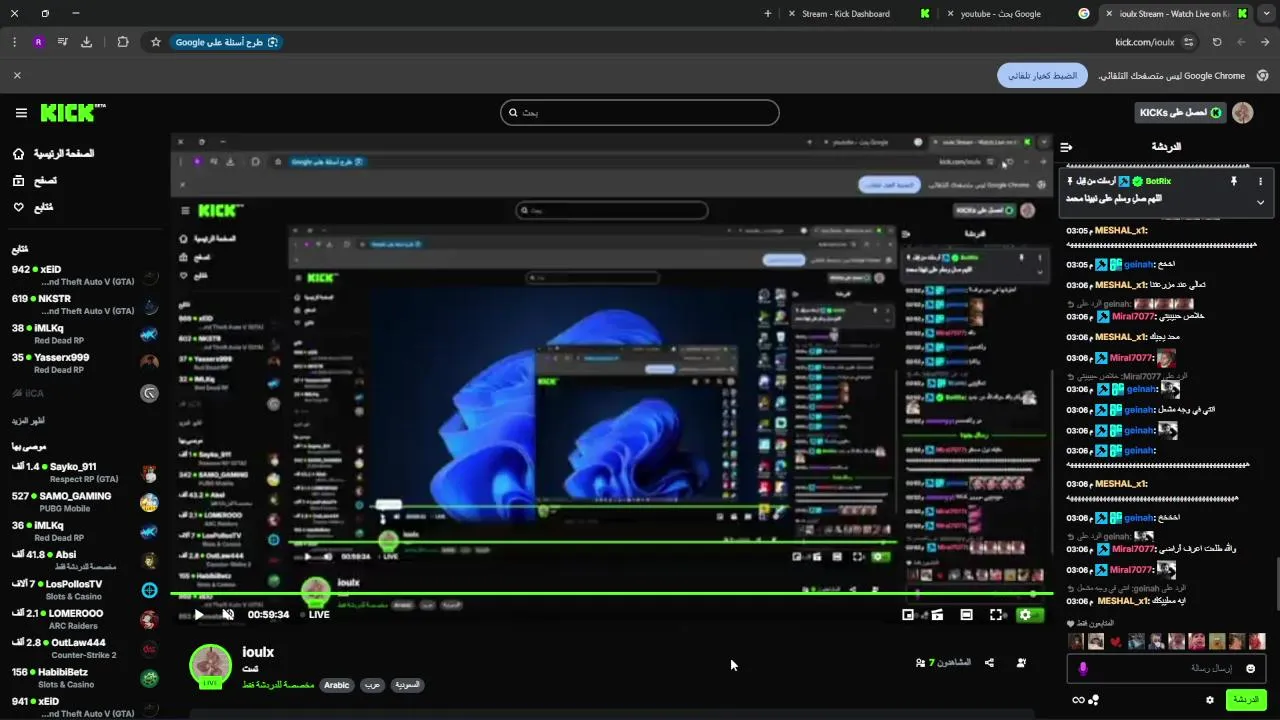Open chat settings gear
1280x720 pixels.
[1210, 700]
